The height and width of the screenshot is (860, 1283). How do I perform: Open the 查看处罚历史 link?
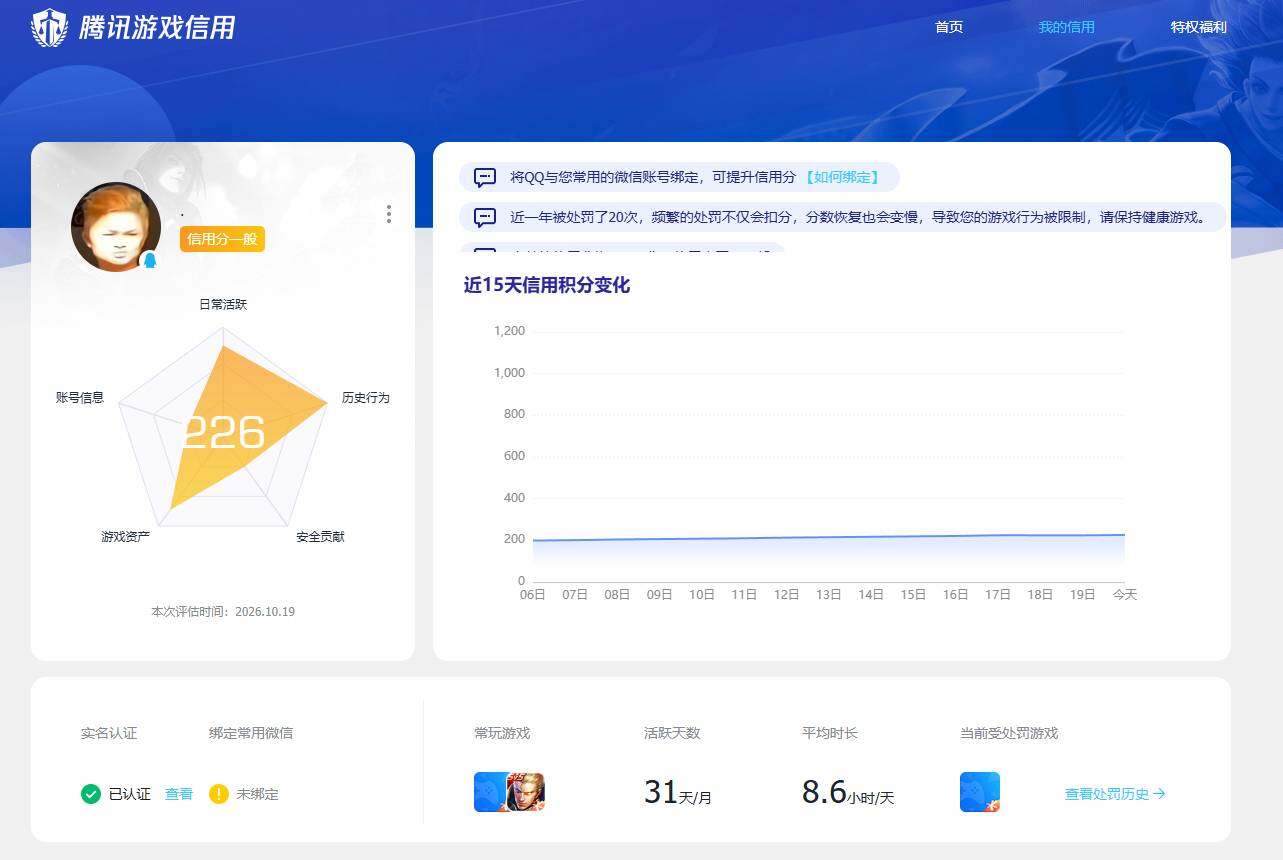point(1115,794)
